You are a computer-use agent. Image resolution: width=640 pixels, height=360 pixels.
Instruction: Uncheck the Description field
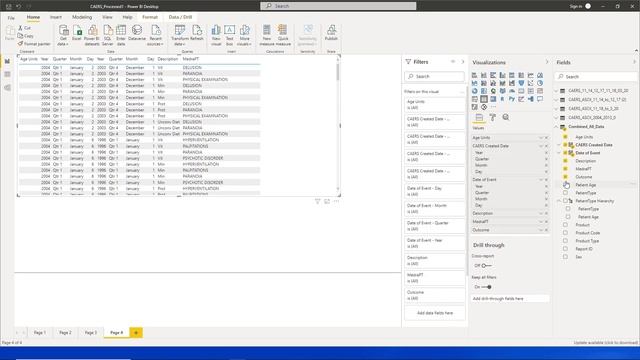(565, 161)
